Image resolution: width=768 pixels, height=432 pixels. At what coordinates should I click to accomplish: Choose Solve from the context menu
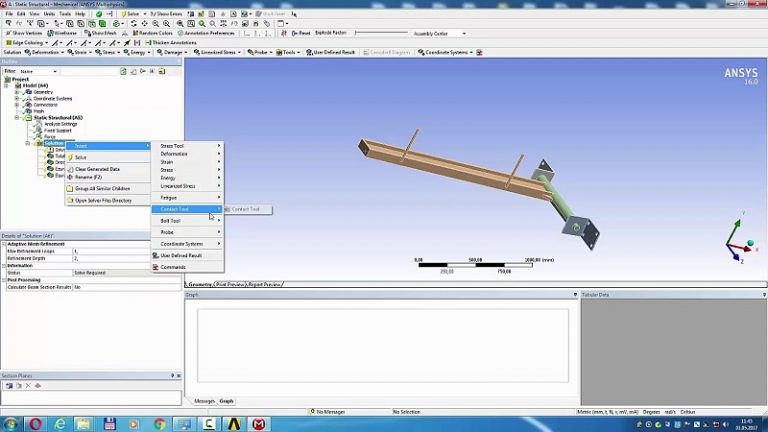click(108, 157)
